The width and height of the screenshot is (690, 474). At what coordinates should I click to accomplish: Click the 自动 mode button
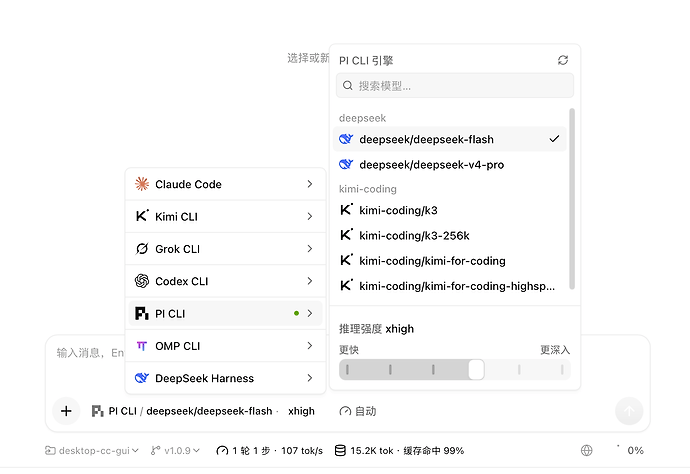(x=358, y=411)
